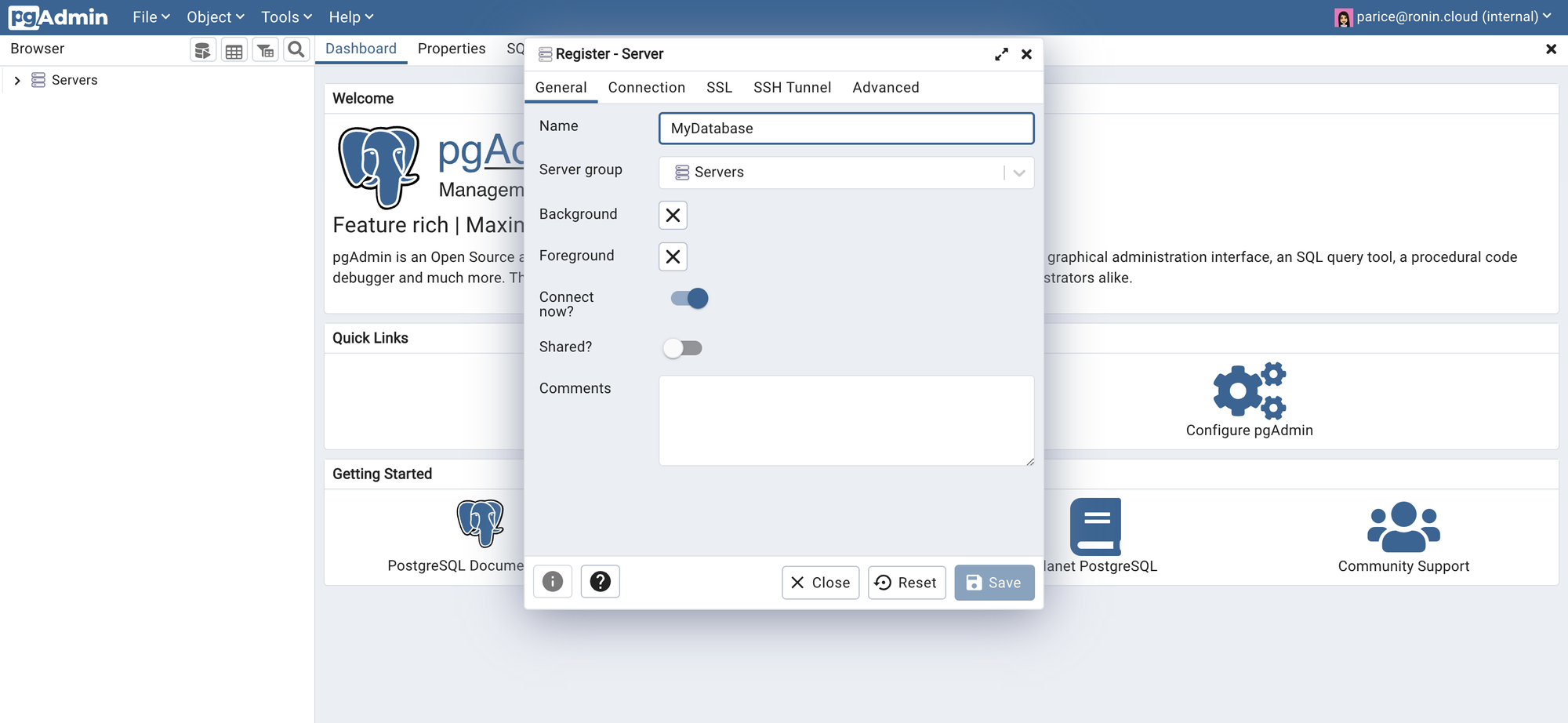1568x723 pixels.
Task: Click the large pgAdmin elephant logo
Action: click(x=379, y=167)
